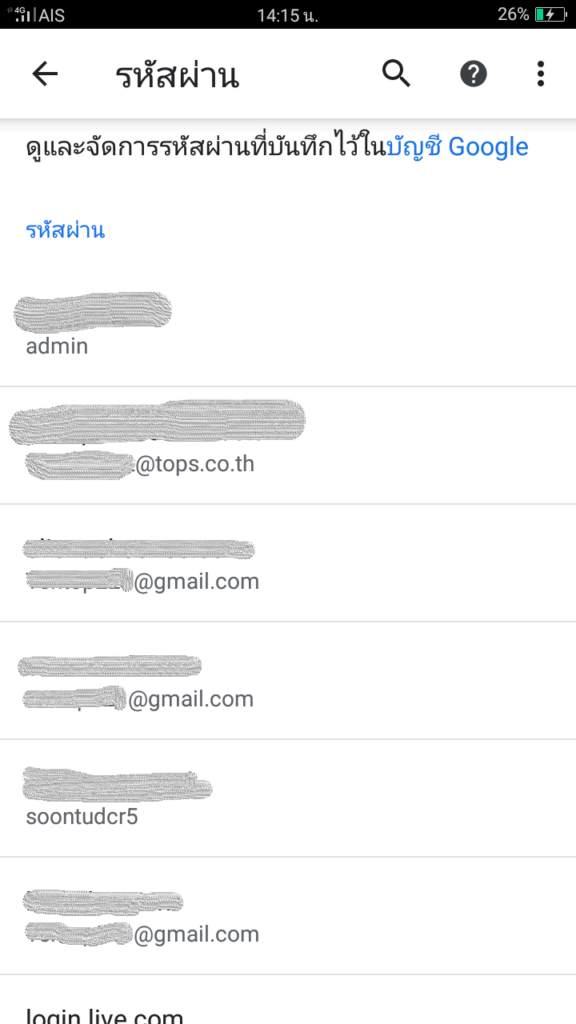Tap the รหัสผ่าน page title
This screenshot has height=1024, width=576.
pos(177,76)
